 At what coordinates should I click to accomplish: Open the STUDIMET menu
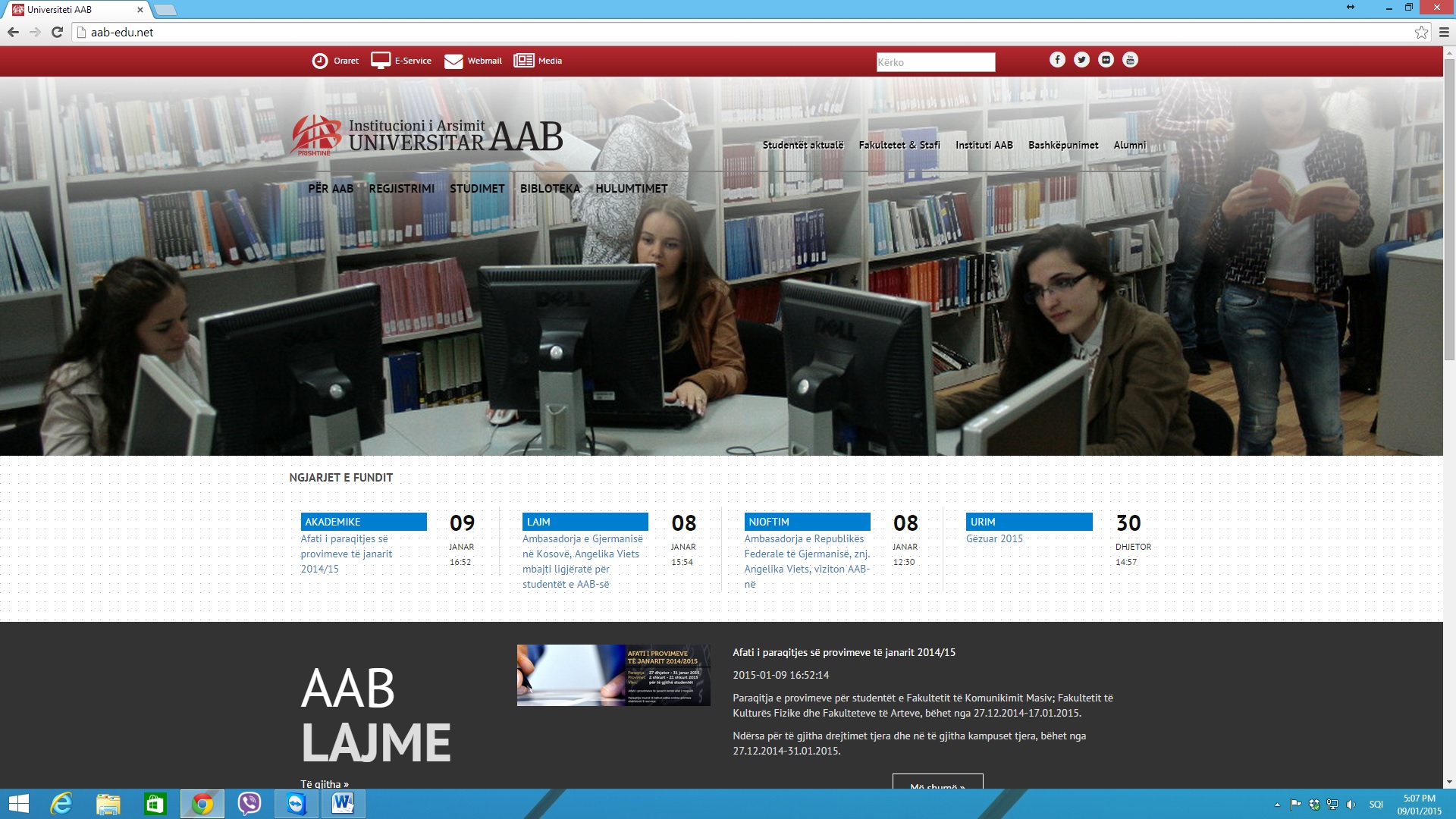pyautogui.click(x=477, y=189)
